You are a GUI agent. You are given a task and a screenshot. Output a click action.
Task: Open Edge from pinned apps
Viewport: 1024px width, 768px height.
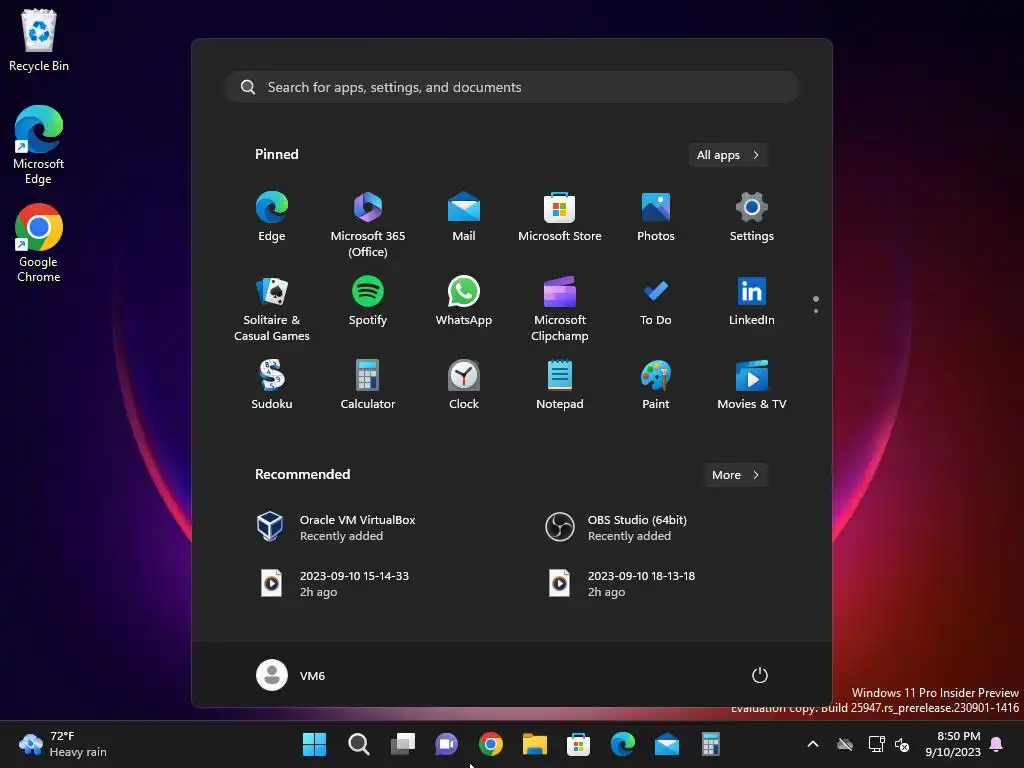point(272,217)
